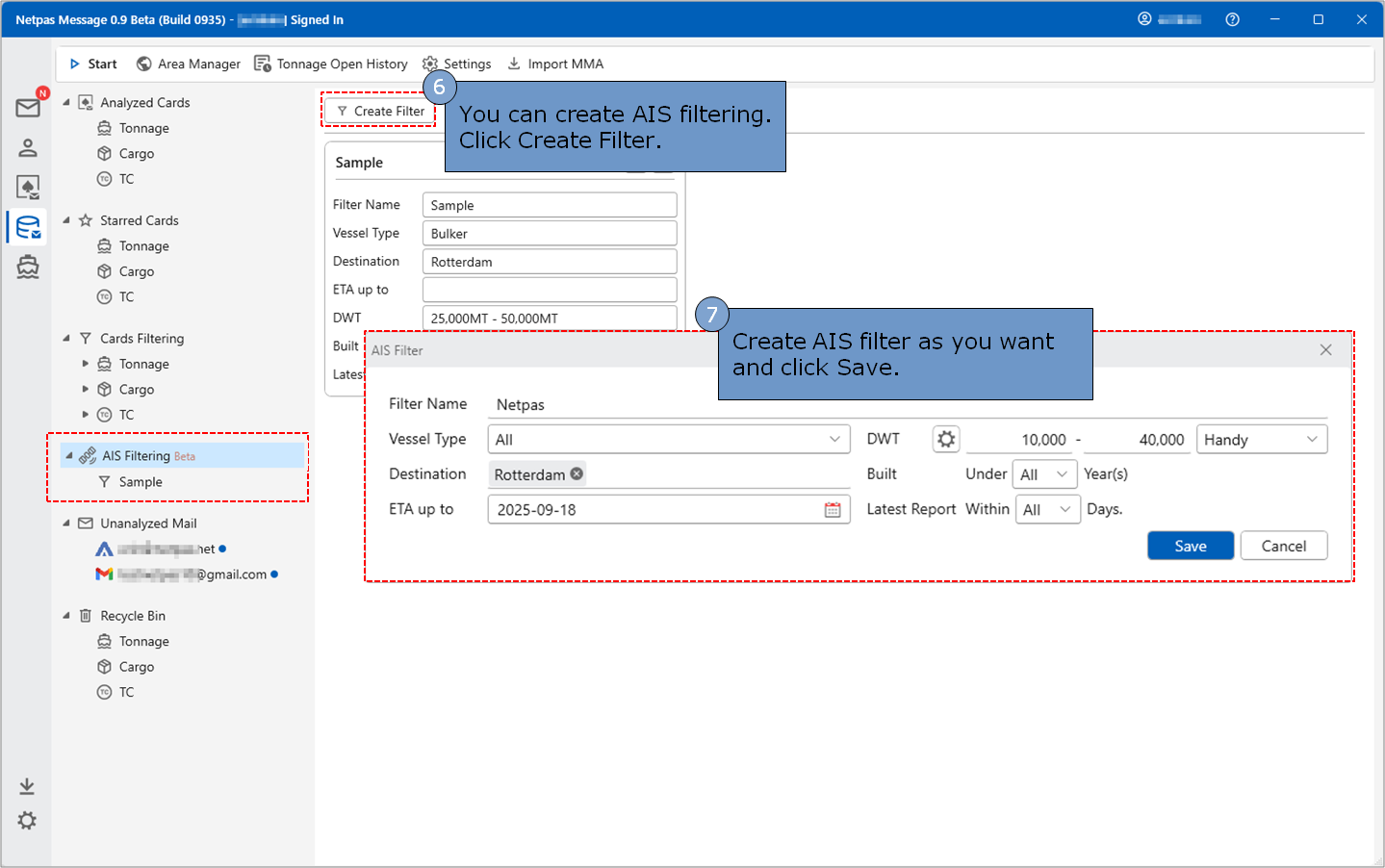Click the ETA calendar picker icon

pyautogui.click(x=833, y=510)
